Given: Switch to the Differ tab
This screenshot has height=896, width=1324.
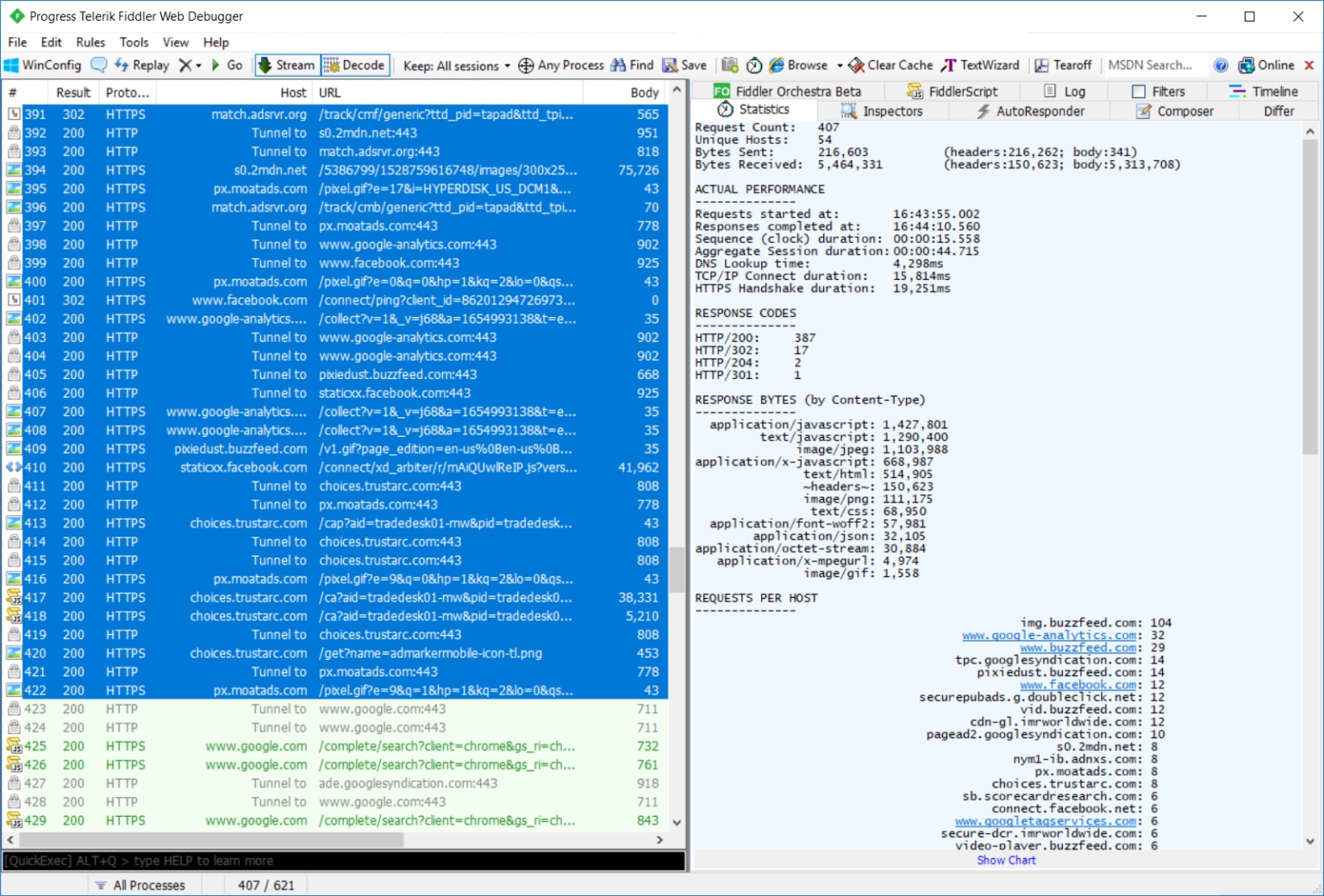Looking at the screenshot, I should tap(1279, 111).
